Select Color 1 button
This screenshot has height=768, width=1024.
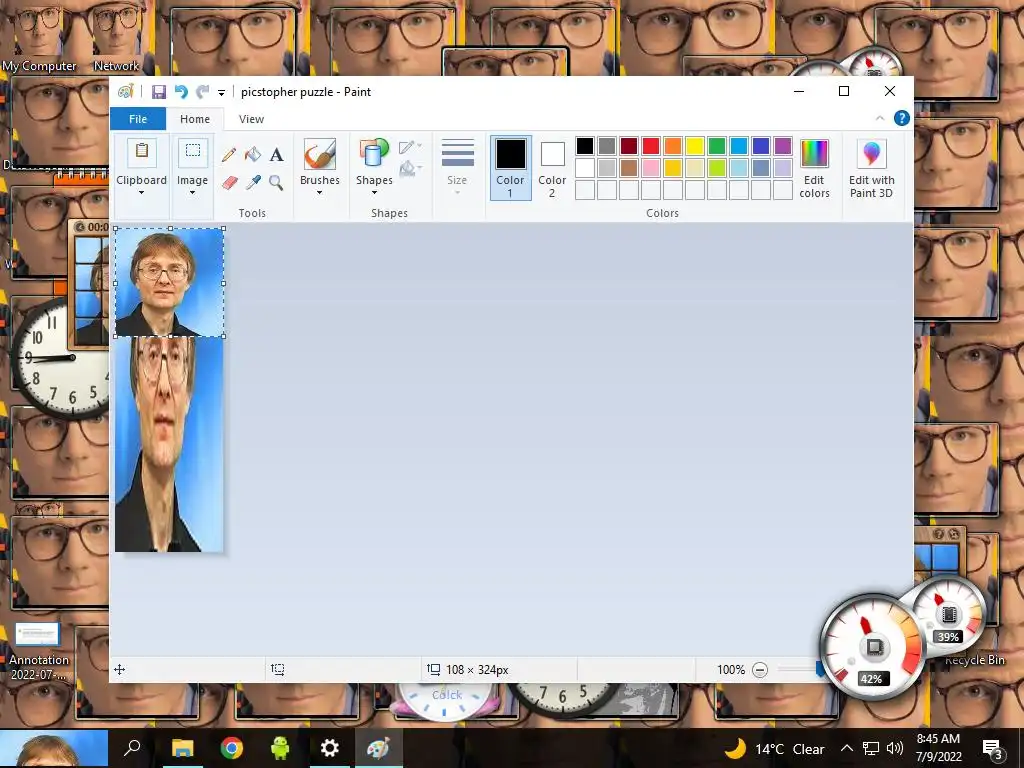point(511,167)
